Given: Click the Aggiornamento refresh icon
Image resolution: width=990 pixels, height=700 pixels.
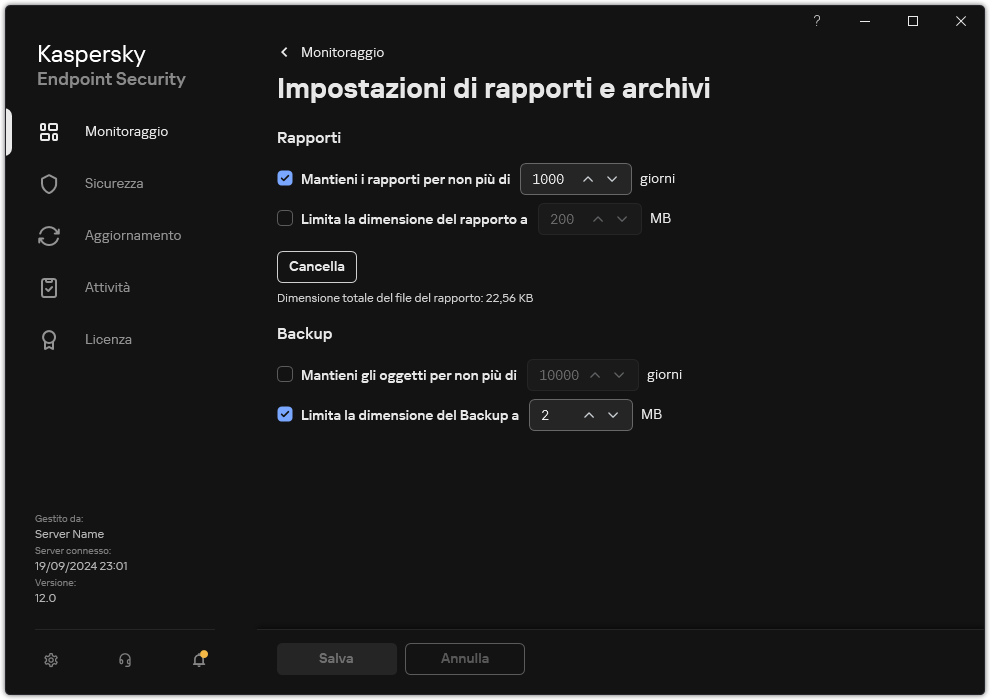Looking at the screenshot, I should [x=48, y=235].
